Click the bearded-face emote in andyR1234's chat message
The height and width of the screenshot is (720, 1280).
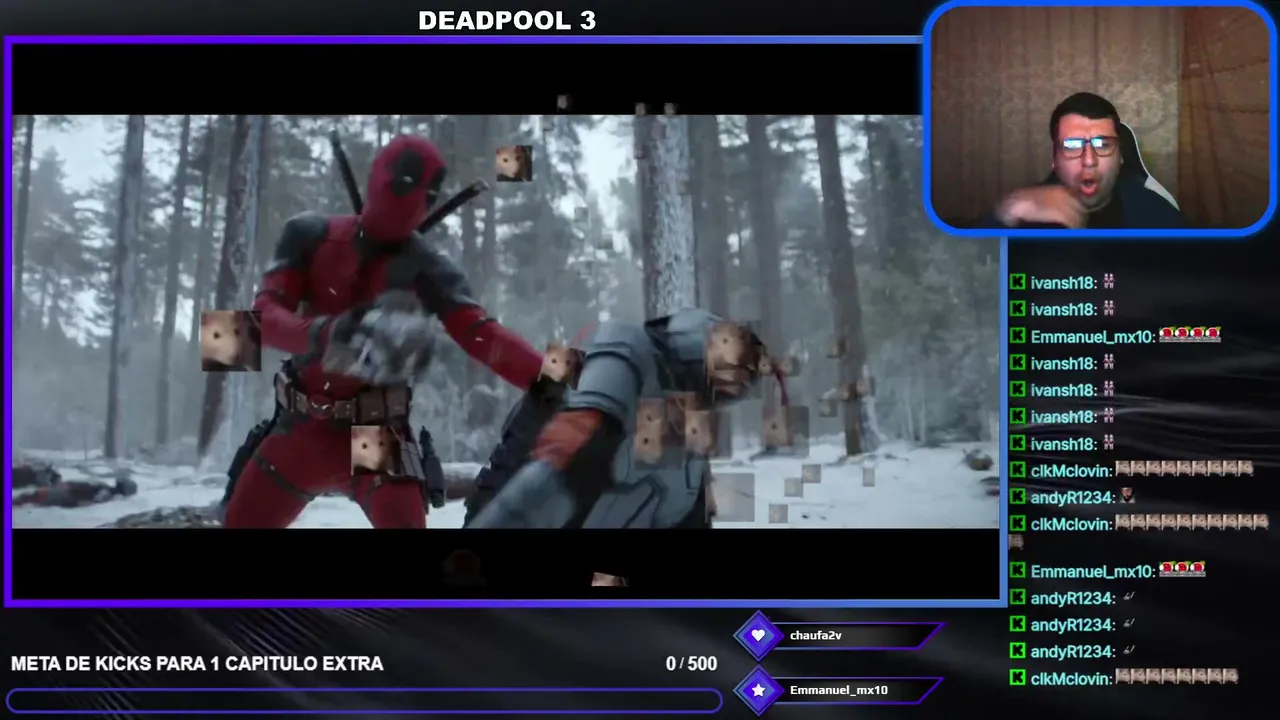pyautogui.click(x=1128, y=497)
